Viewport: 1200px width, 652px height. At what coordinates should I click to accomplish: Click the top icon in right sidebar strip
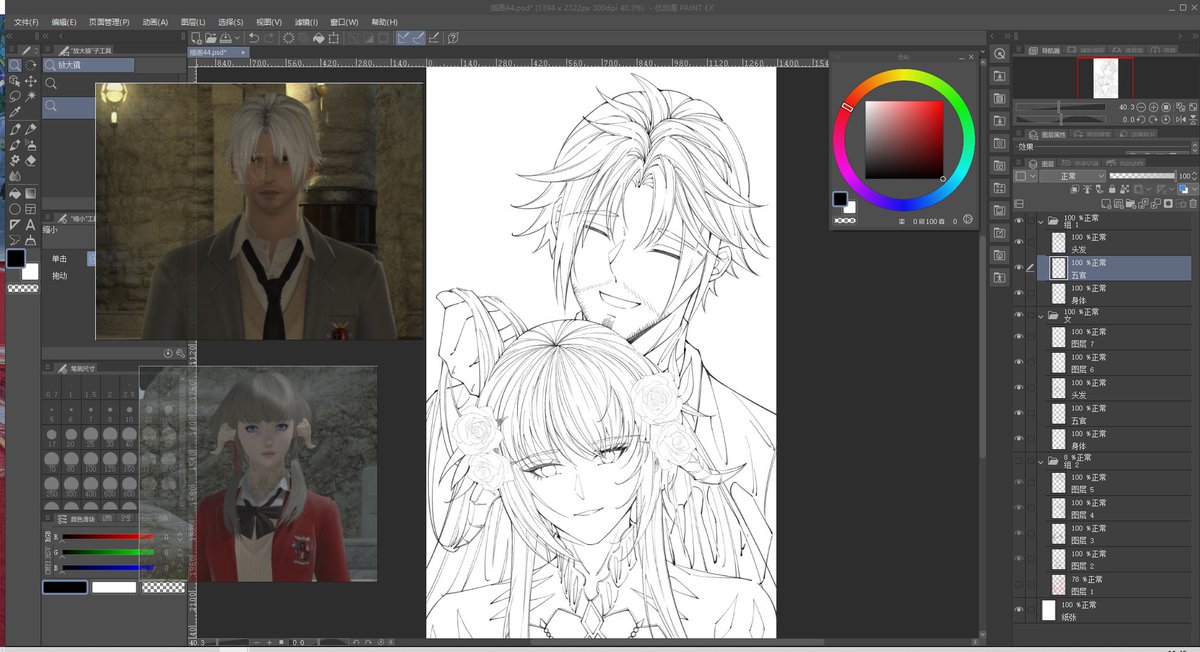click(x=999, y=54)
